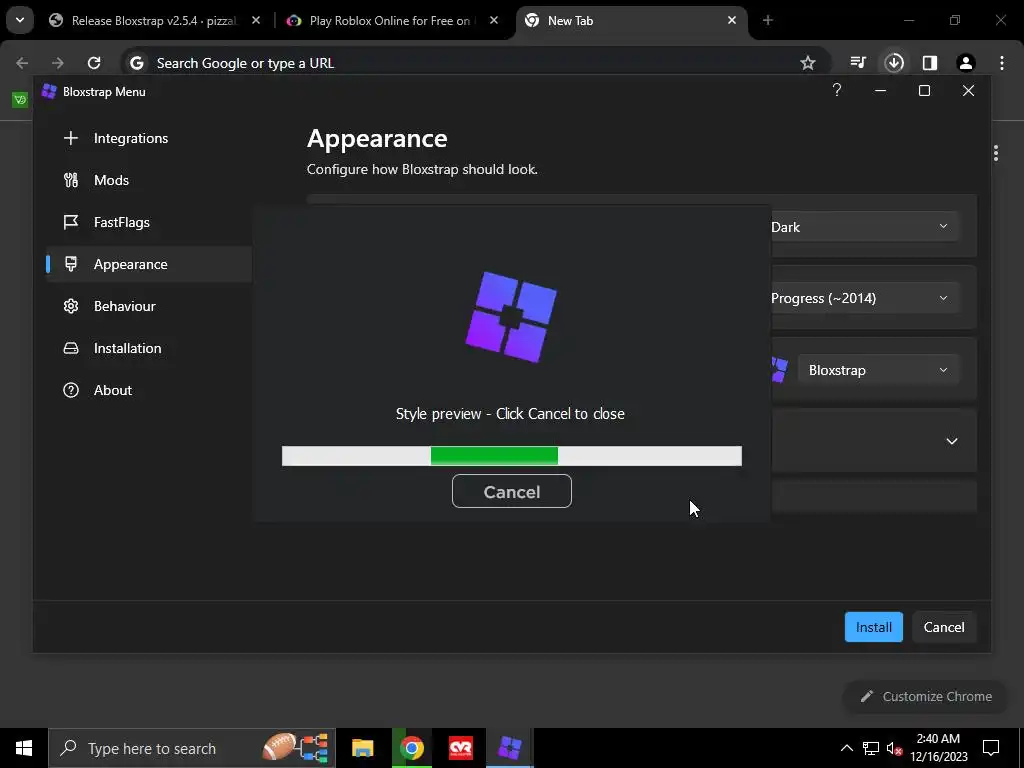Click three-dot menu on Chrome page right edge
This screenshot has width=1024, height=768.
[996, 153]
